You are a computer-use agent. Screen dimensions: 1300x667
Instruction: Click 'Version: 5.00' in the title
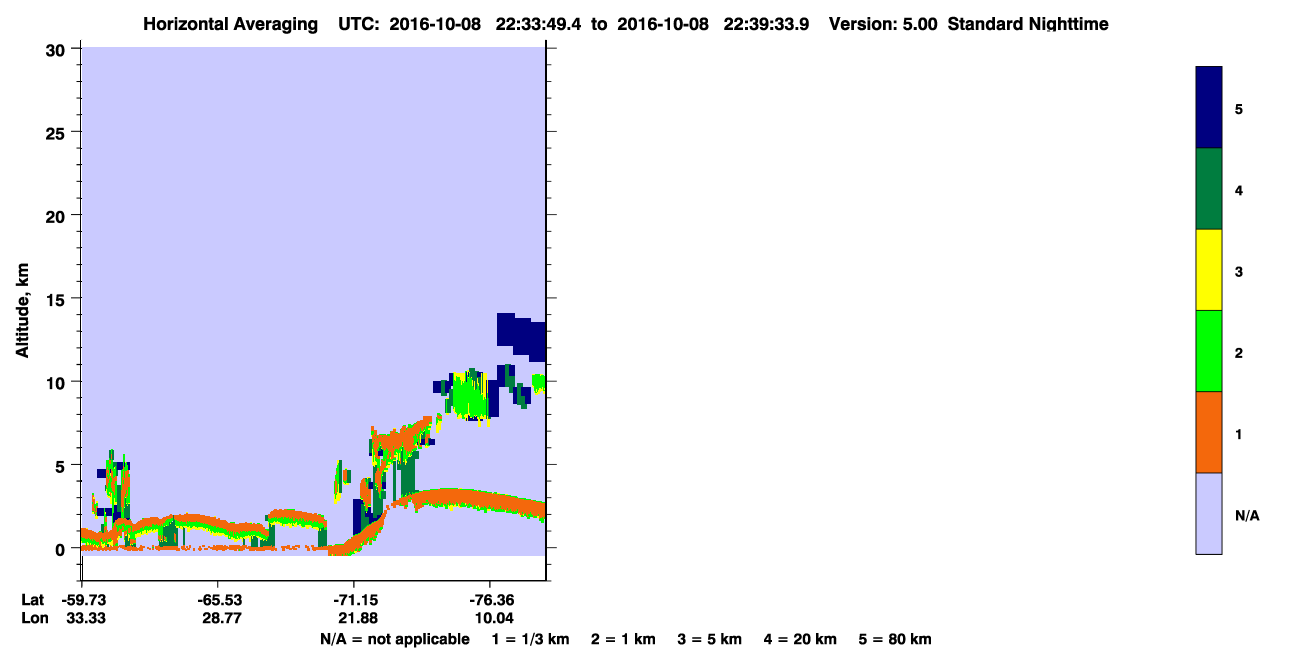click(x=883, y=24)
